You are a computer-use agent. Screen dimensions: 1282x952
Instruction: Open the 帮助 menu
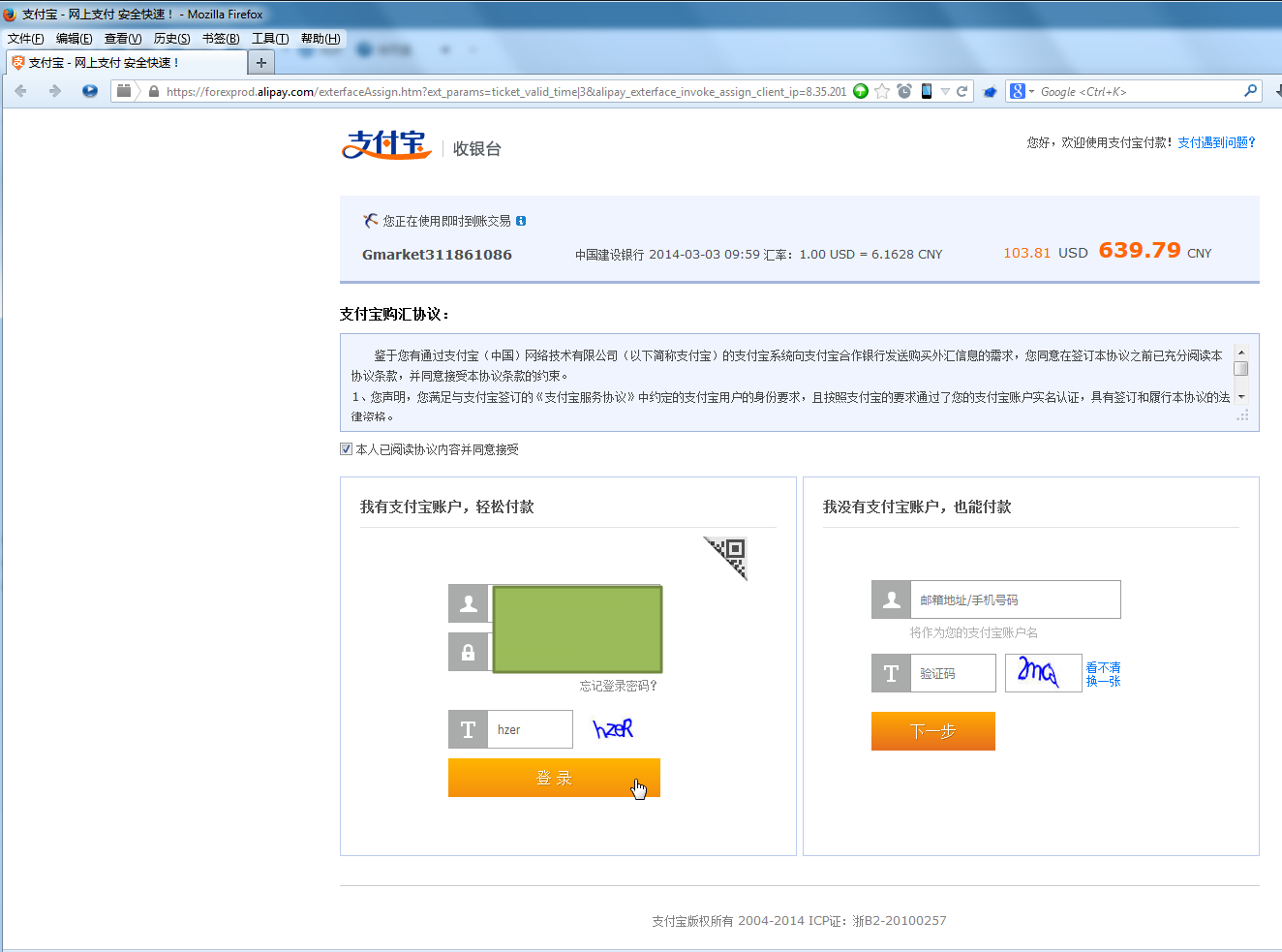[320, 39]
